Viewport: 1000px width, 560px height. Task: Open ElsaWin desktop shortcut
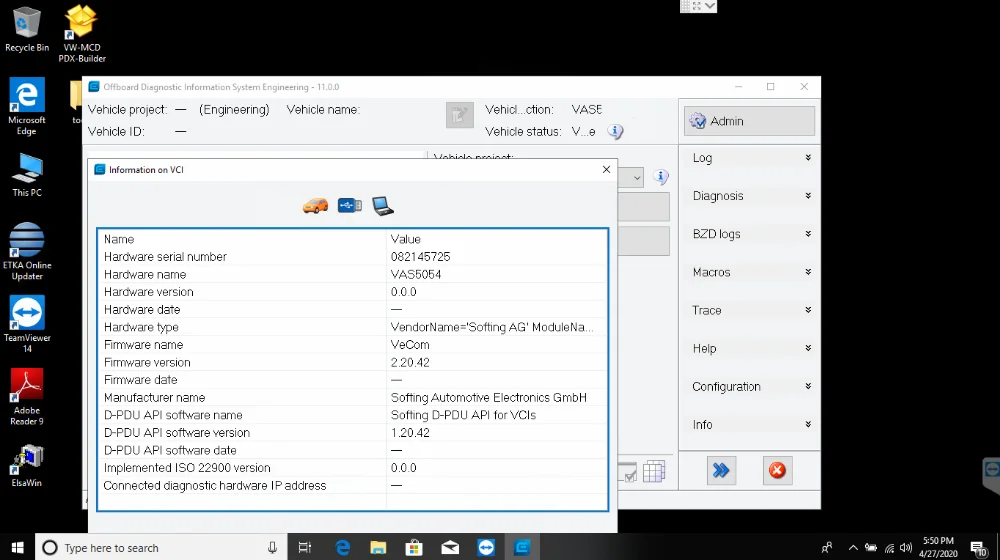27,466
